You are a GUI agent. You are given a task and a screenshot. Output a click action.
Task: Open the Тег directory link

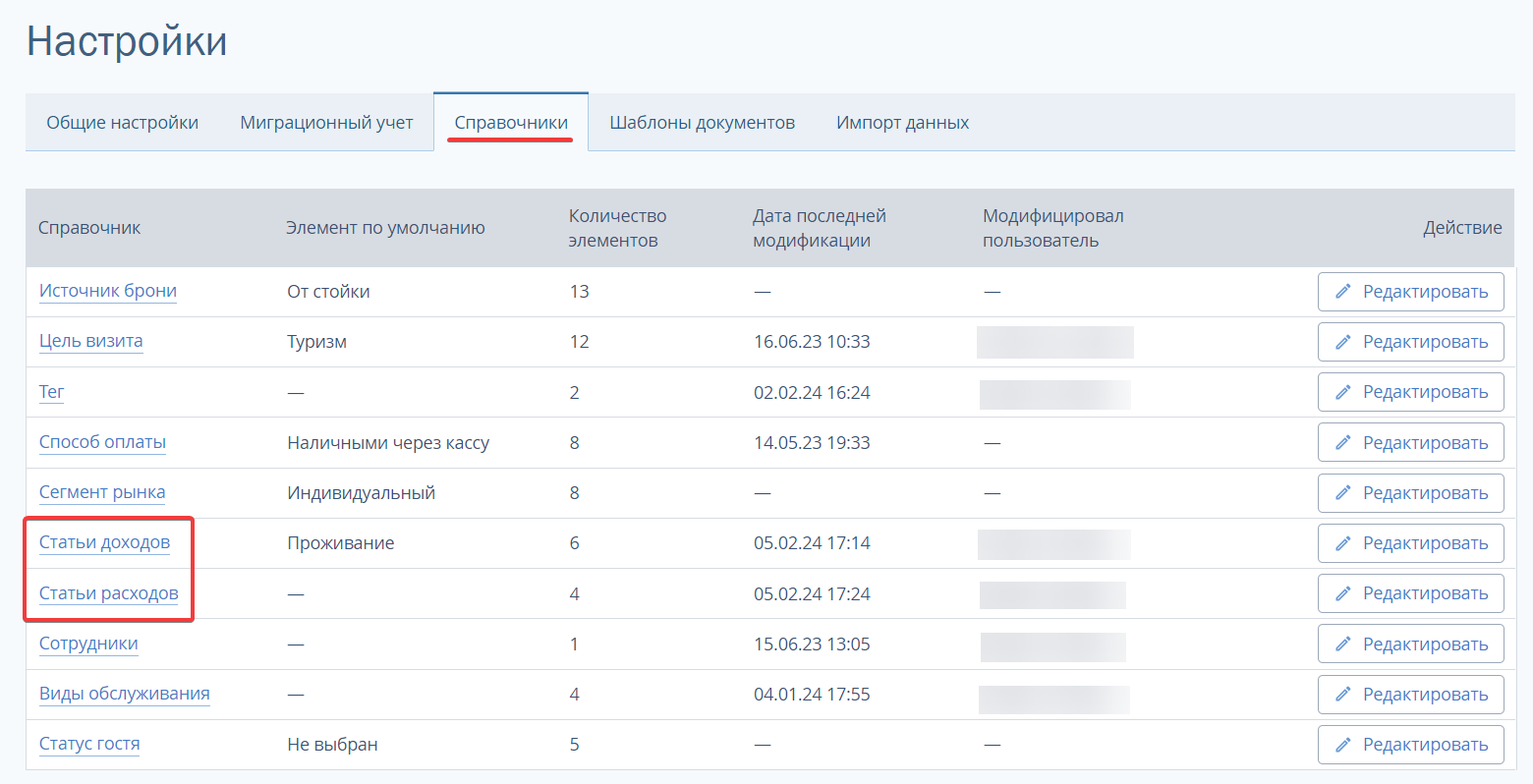tap(51, 391)
